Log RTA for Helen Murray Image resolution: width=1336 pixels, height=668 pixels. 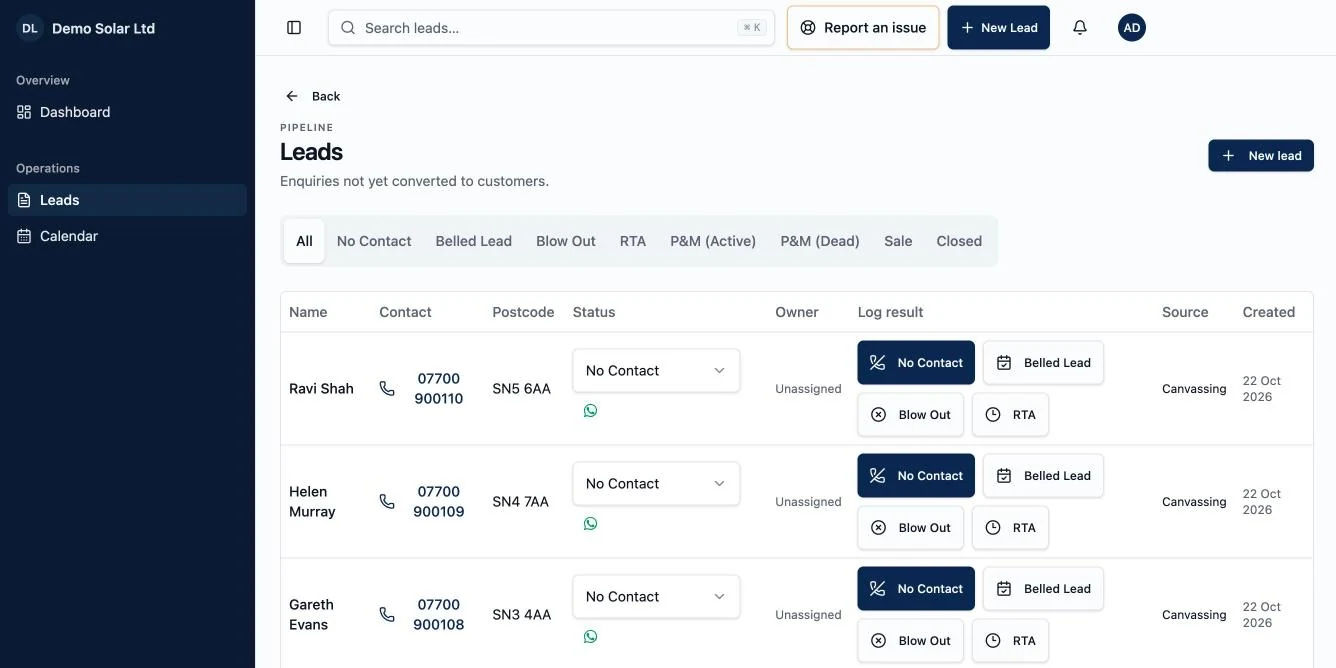pos(1010,528)
